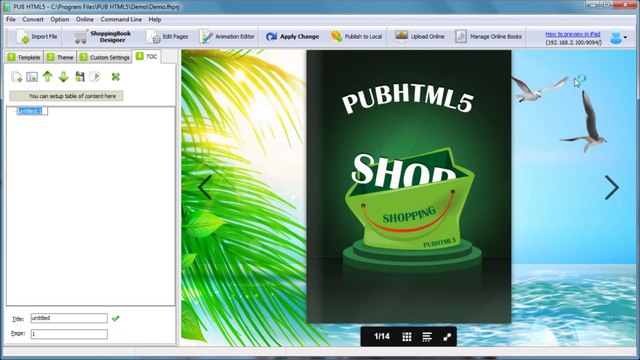The width and height of the screenshot is (640, 360).
Task: Move TOC item down with green arrow
Action: (63, 77)
